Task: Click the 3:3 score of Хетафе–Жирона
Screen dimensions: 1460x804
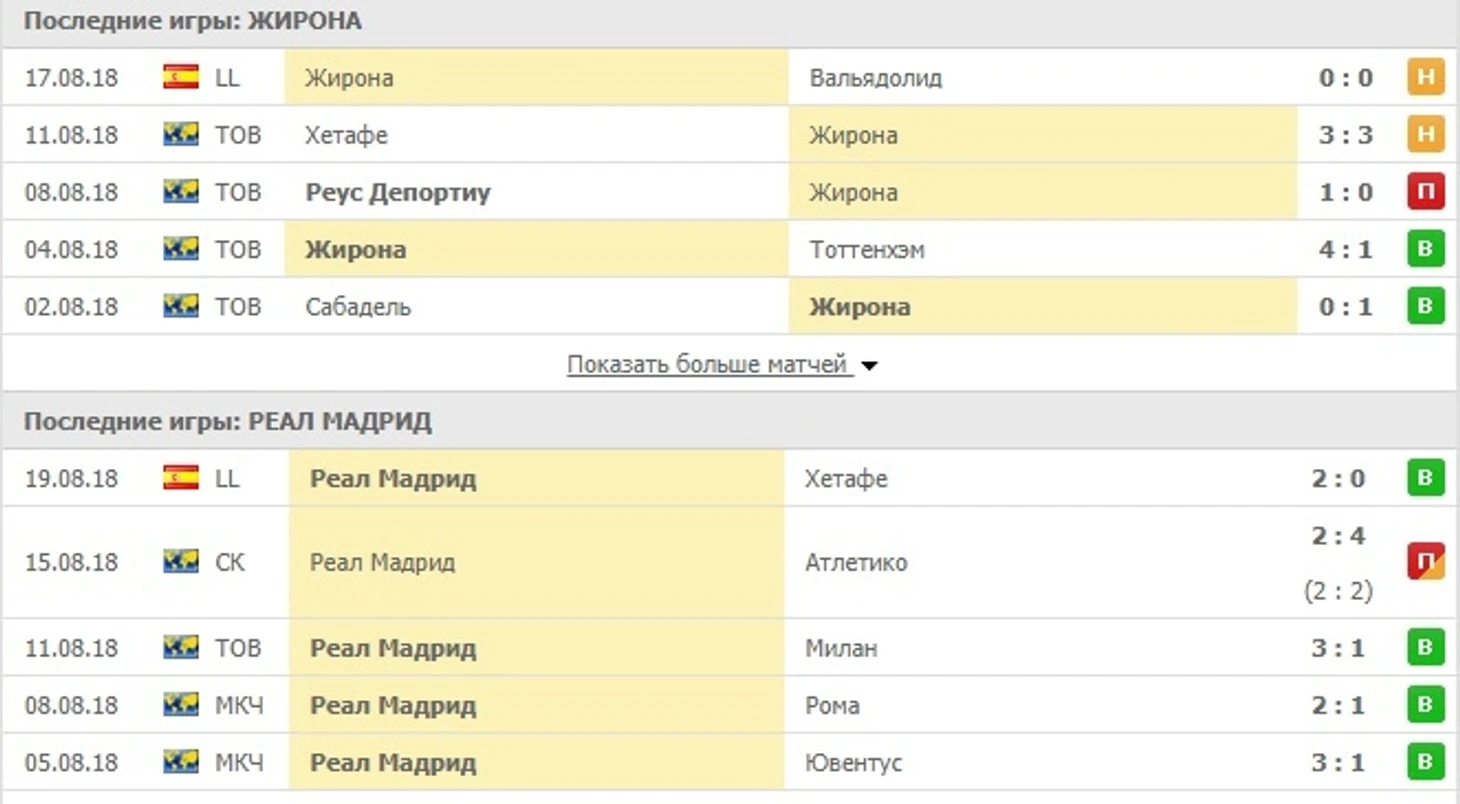Action: click(1345, 135)
